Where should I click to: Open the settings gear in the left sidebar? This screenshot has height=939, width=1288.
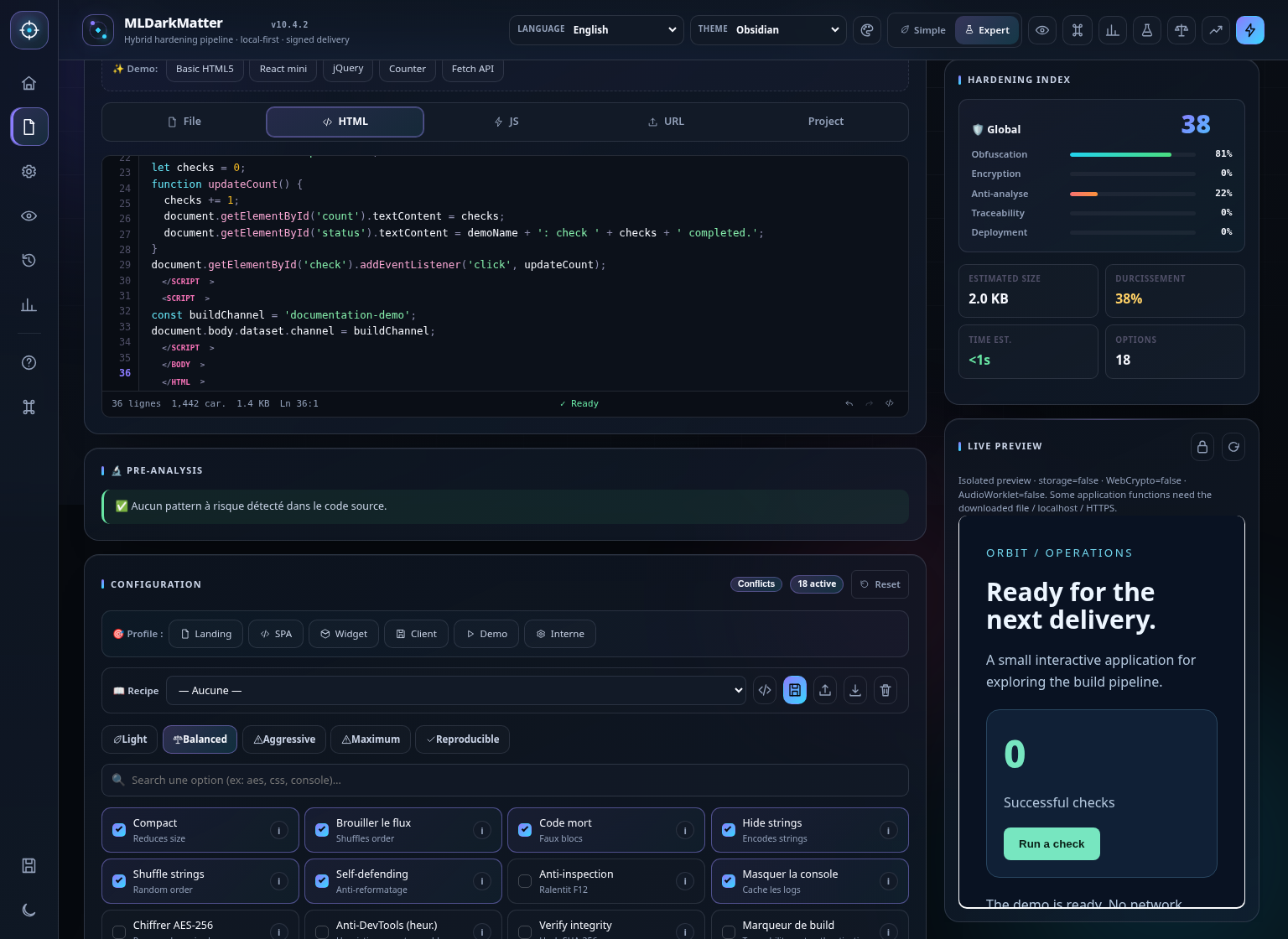click(x=29, y=171)
